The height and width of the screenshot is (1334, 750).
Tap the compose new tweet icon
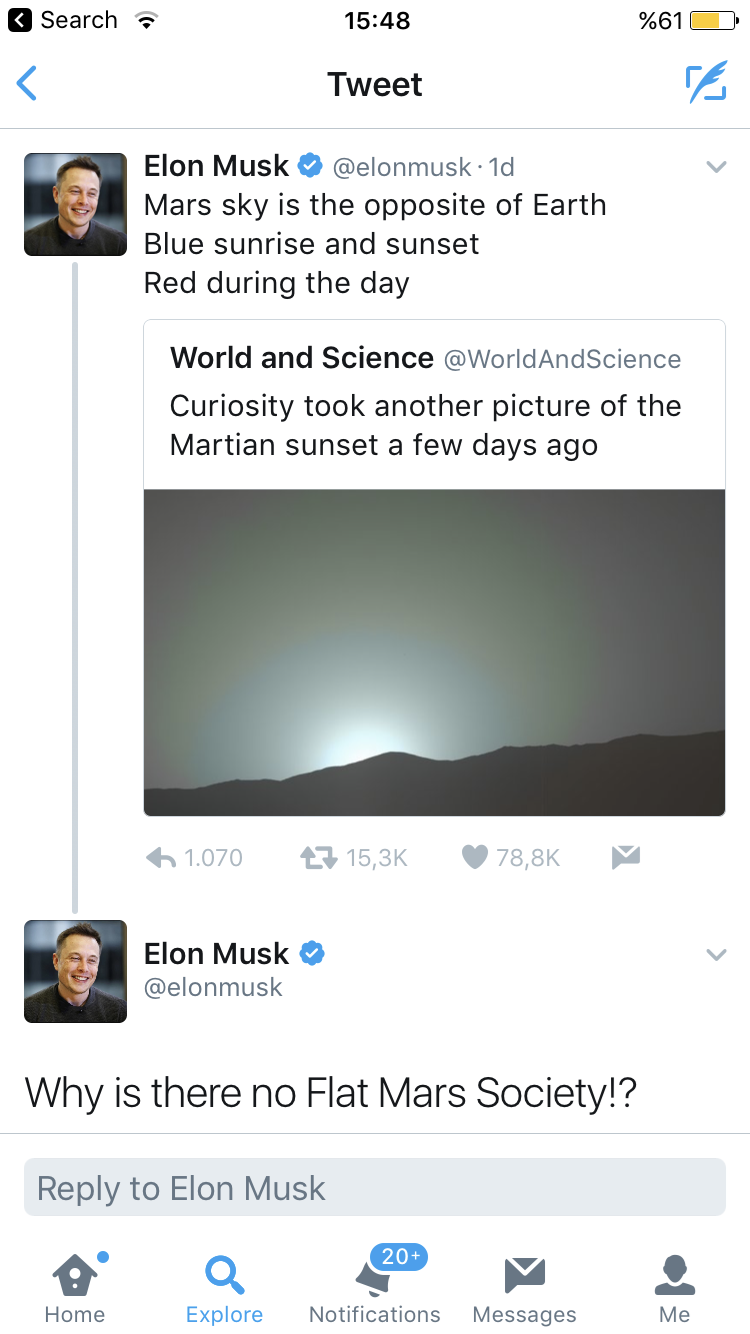[x=706, y=83]
